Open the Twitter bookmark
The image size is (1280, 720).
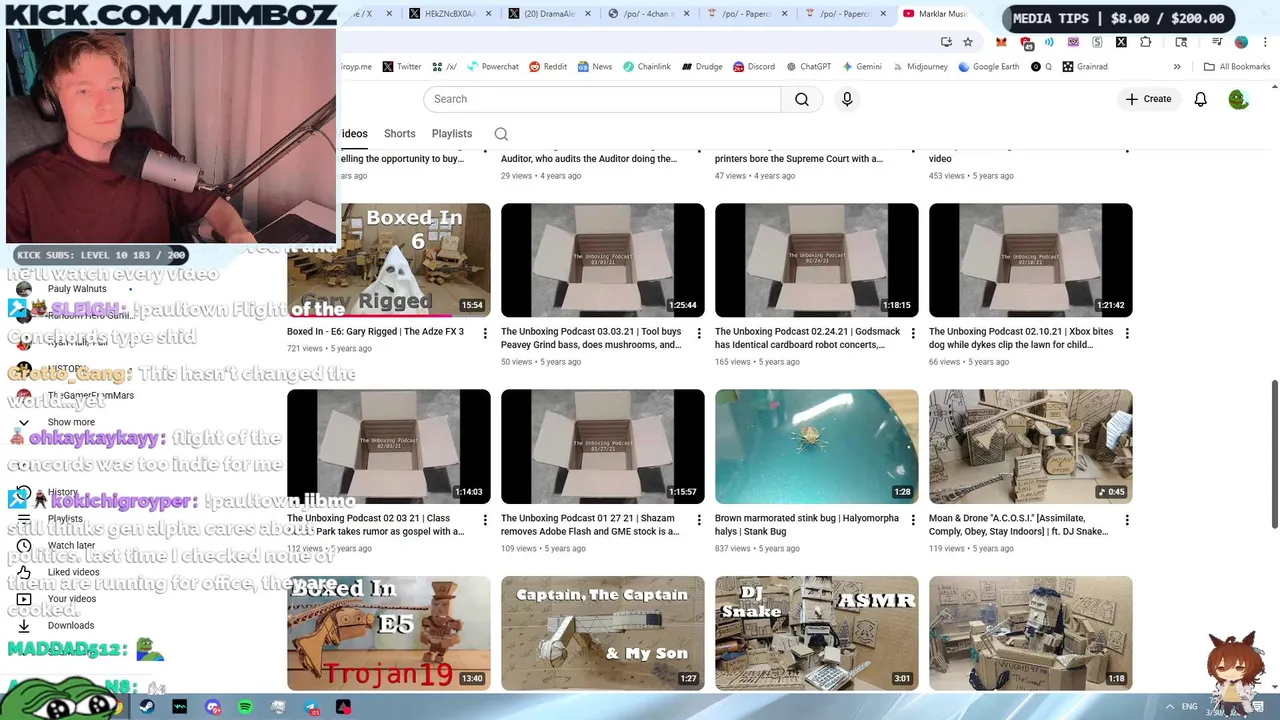click(401, 67)
